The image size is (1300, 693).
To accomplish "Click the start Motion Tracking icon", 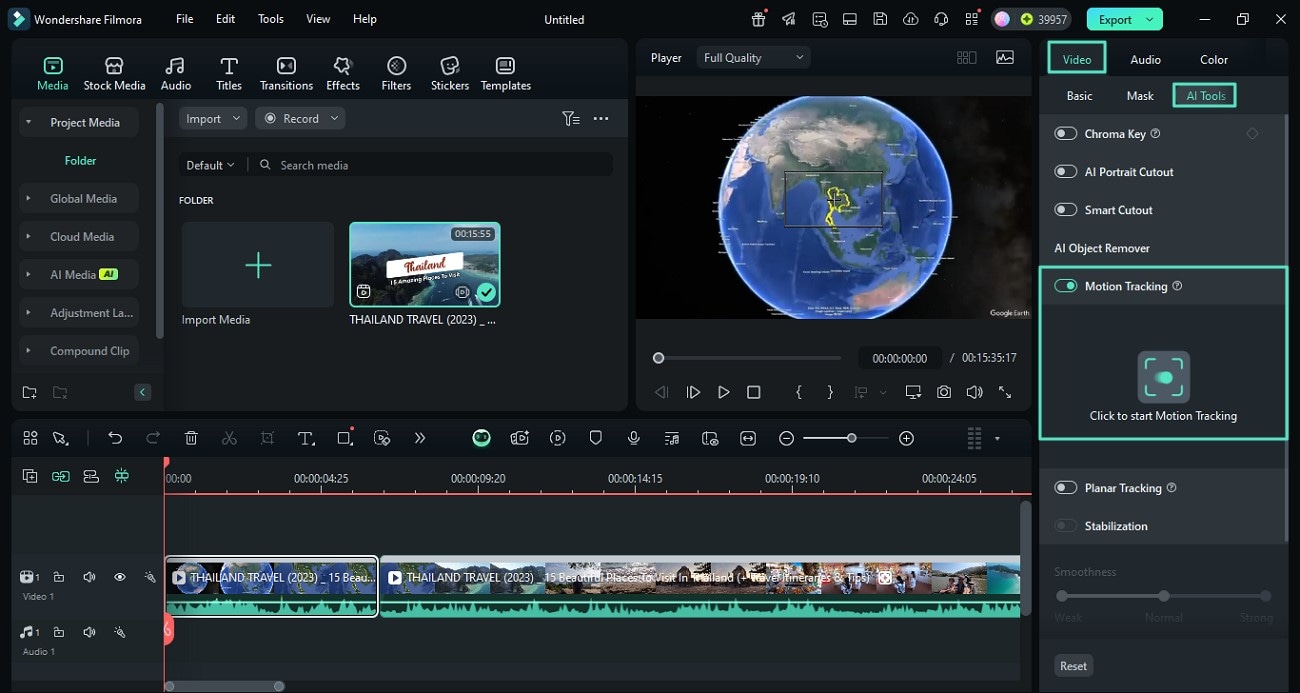I will [x=1163, y=377].
